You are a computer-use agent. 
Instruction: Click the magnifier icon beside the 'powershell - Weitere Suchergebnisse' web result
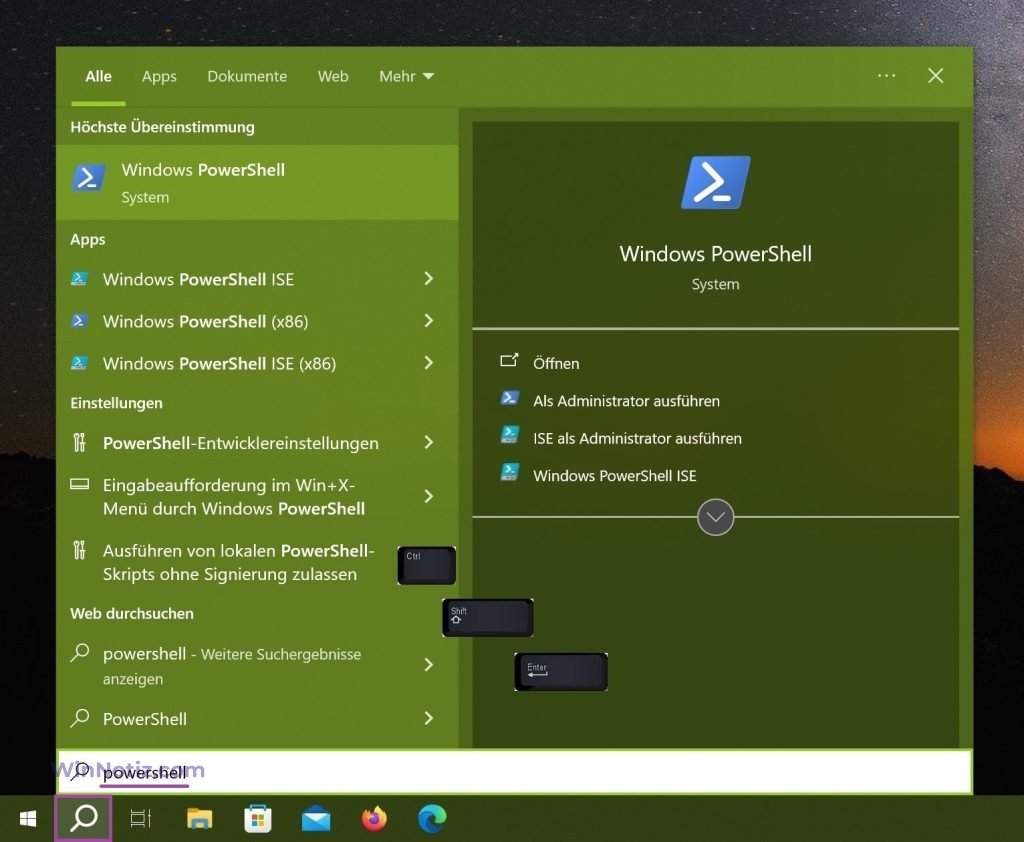click(x=80, y=653)
